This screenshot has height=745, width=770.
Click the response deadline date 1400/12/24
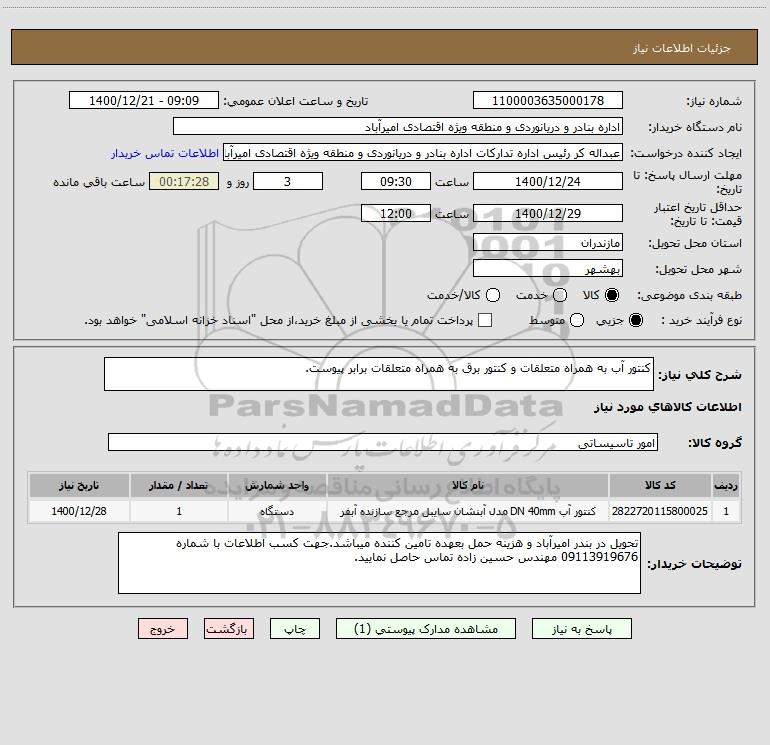(x=548, y=182)
